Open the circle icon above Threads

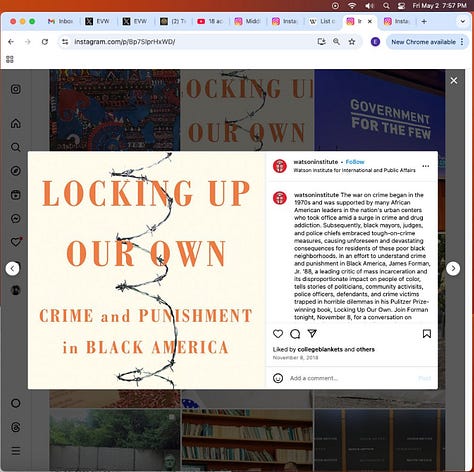tap(16, 403)
